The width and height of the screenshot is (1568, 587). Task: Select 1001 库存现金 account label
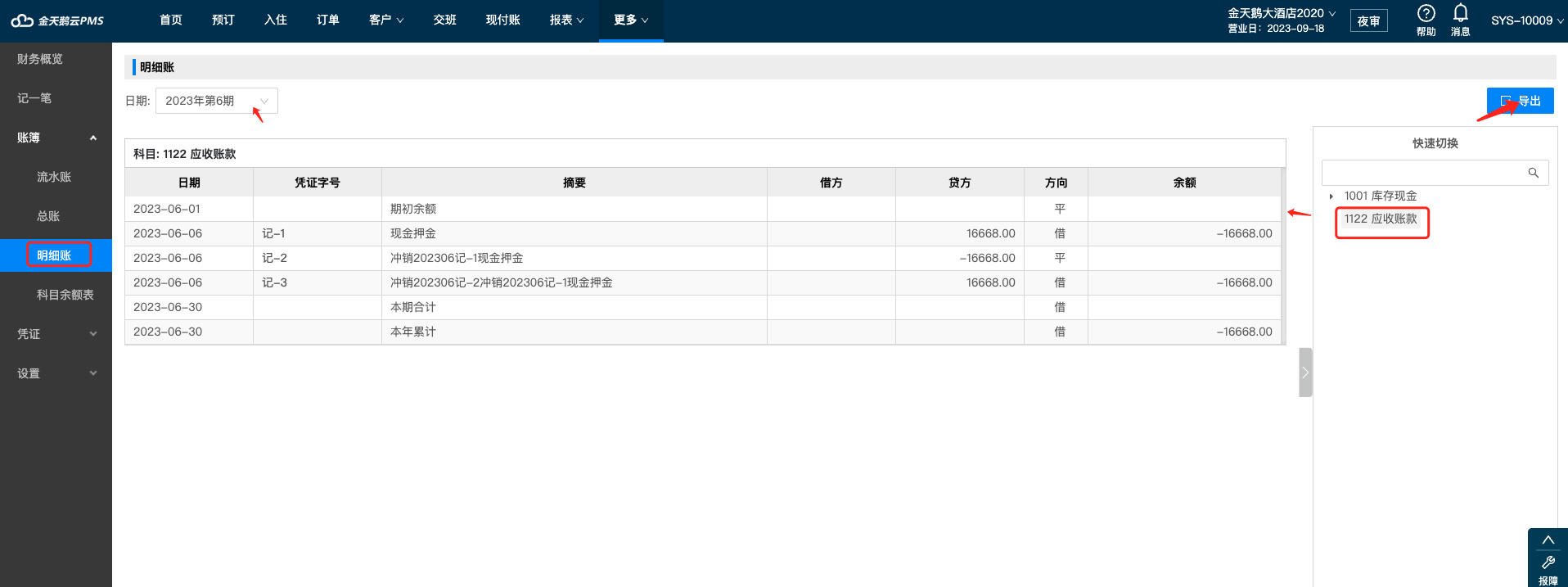click(1381, 196)
